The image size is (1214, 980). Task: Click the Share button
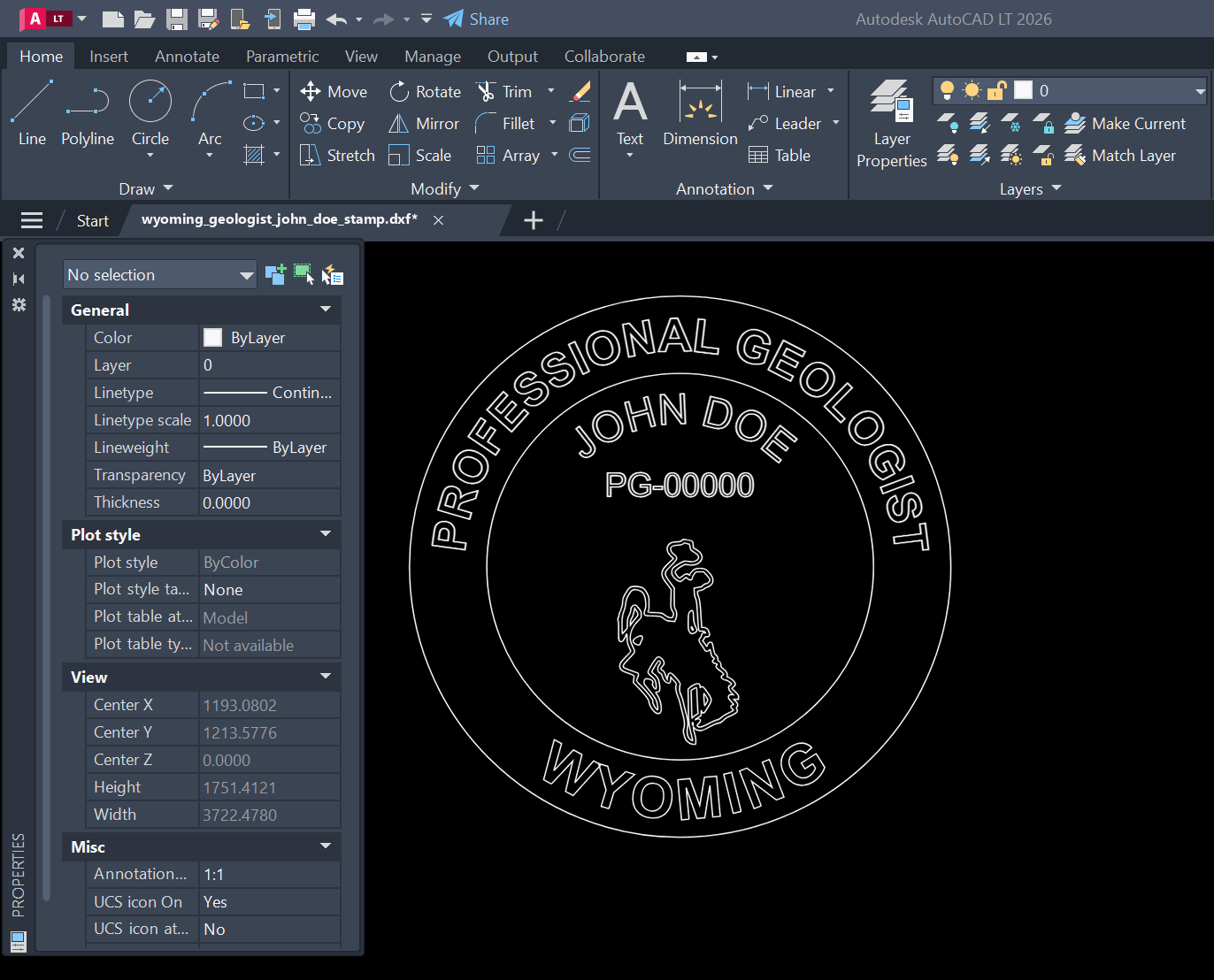tap(476, 19)
